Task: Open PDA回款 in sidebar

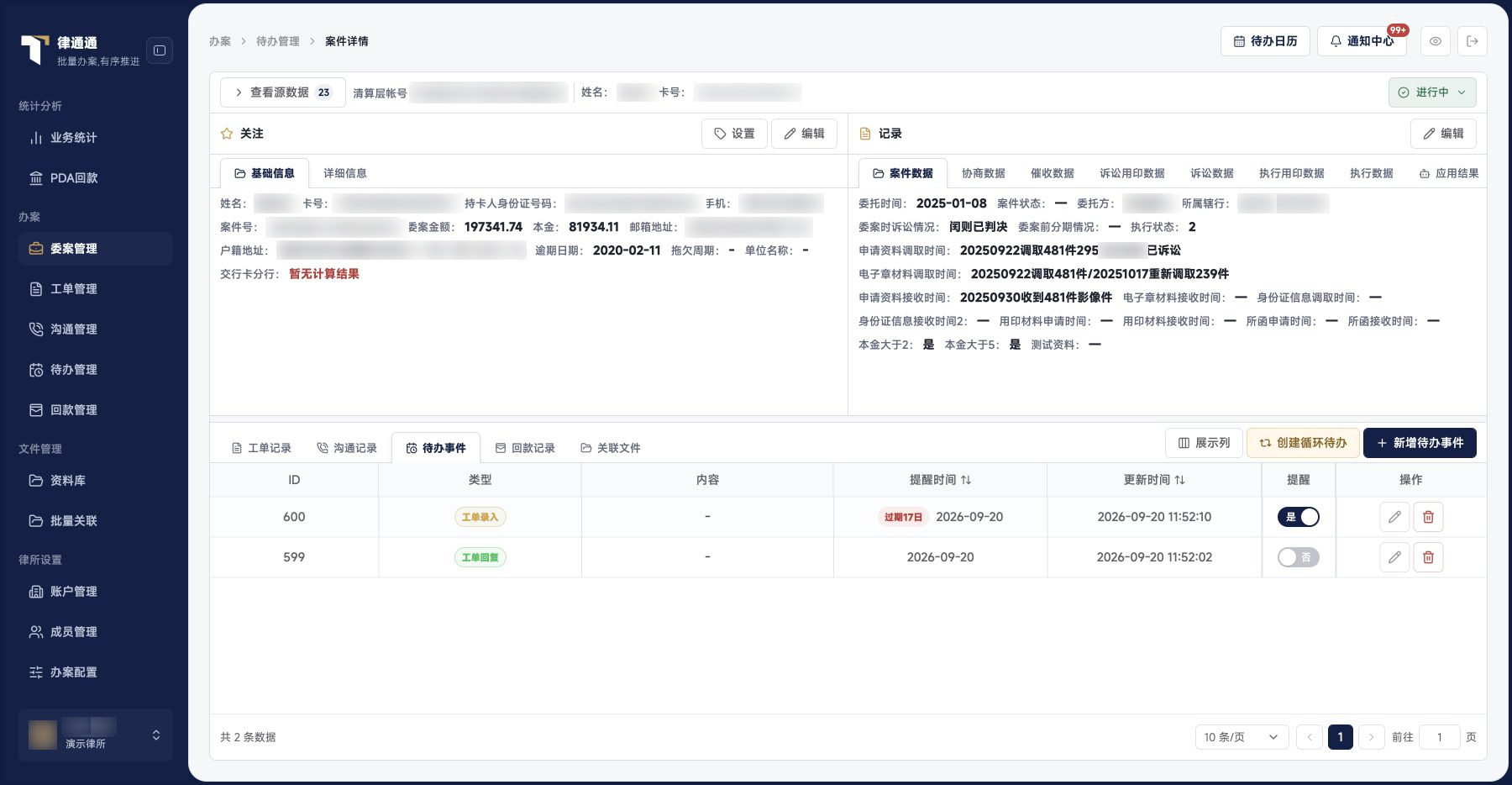Action: point(96,178)
